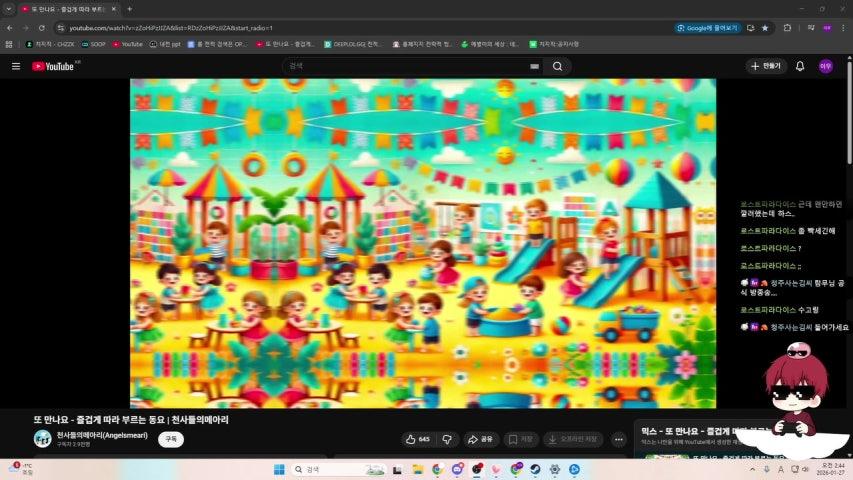Image resolution: width=853 pixels, height=480 pixels.
Task: Open the Angelsmeari channel name link
Action: 102,435
